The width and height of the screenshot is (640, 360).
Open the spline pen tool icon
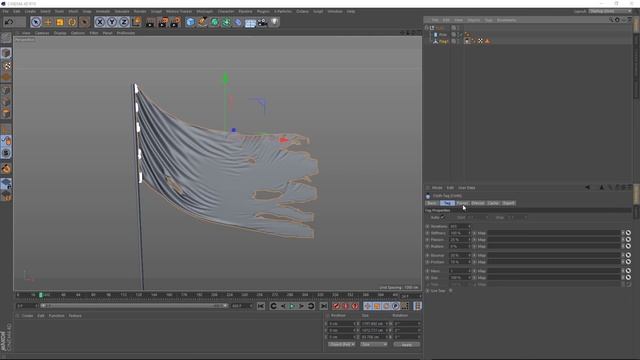pyautogui.click(x=202, y=22)
